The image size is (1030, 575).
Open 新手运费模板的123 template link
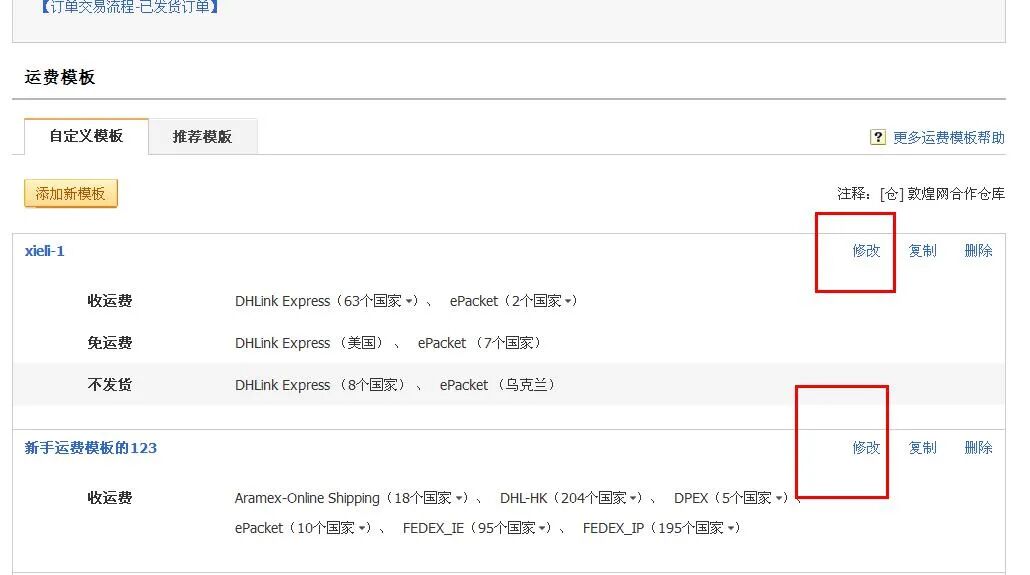pos(91,448)
